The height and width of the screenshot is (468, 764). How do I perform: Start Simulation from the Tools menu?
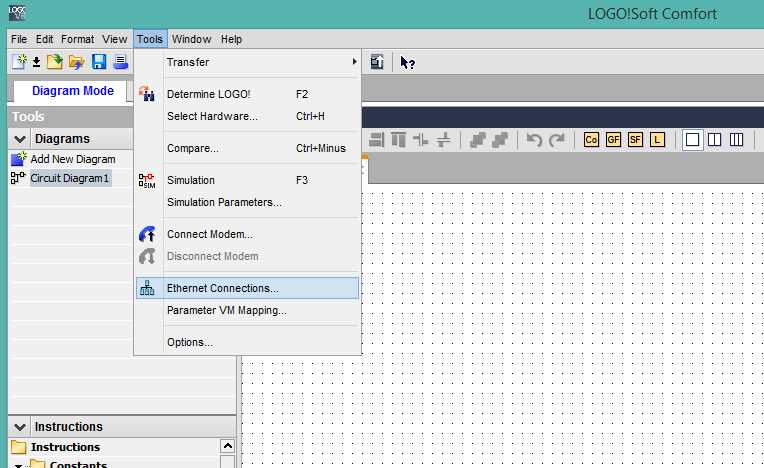pyautogui.click(x=248, y=180)
